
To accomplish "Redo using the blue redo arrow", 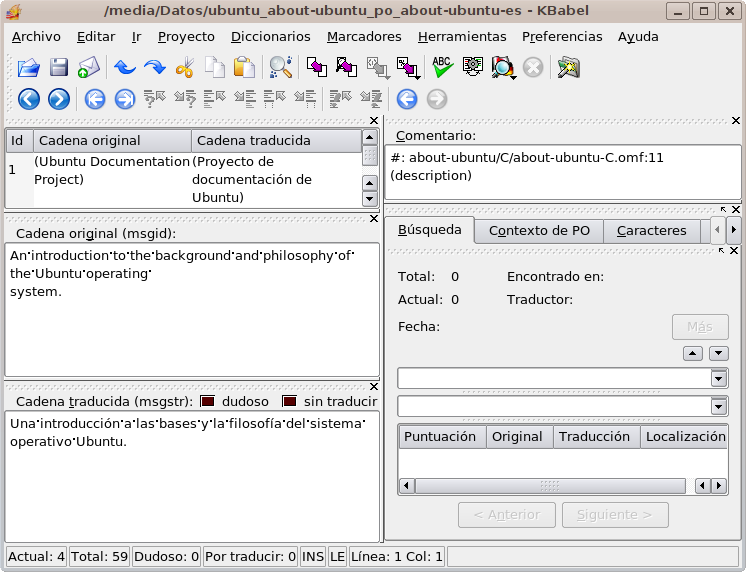I will click(155, 67).
